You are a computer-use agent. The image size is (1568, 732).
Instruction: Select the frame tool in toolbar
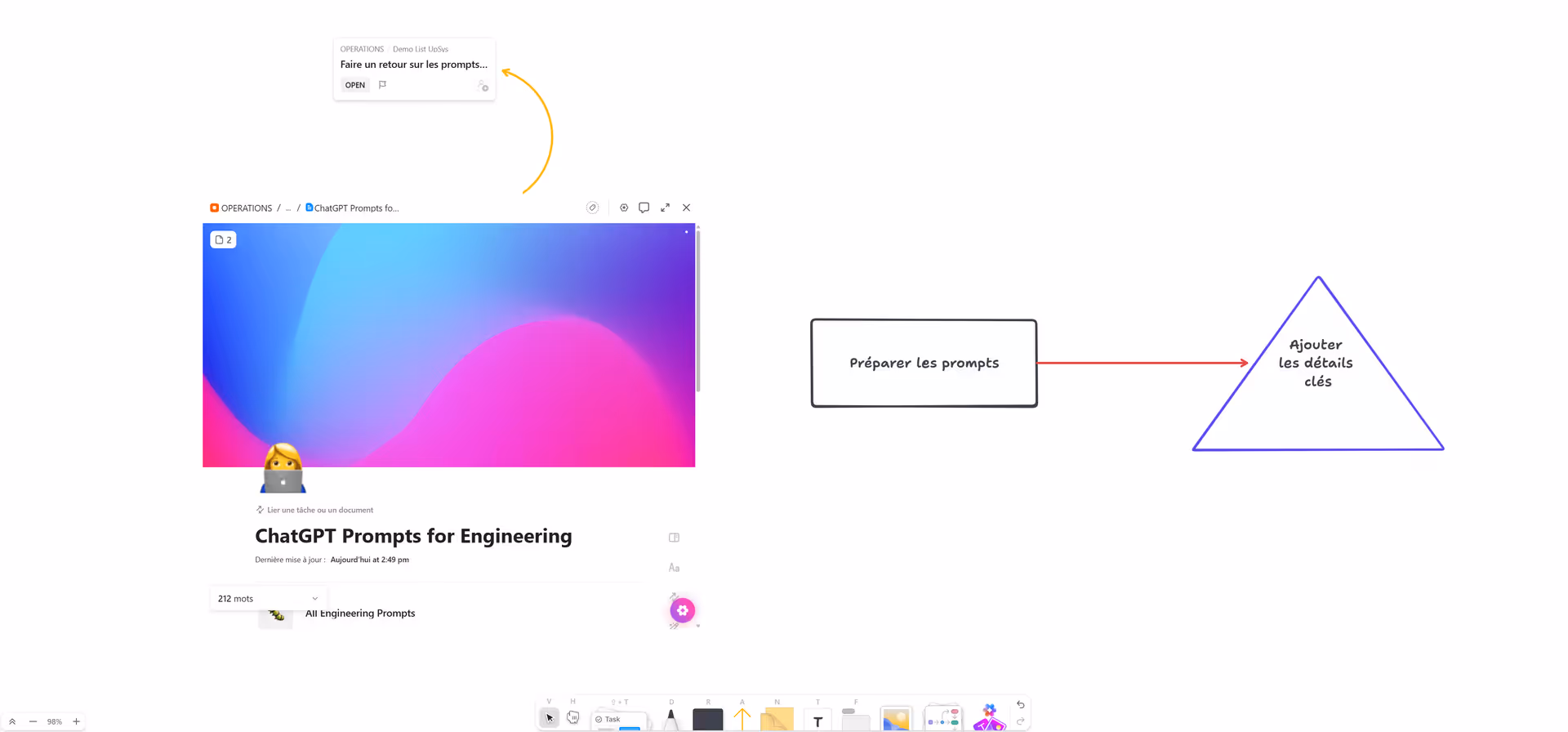(855, 719)
